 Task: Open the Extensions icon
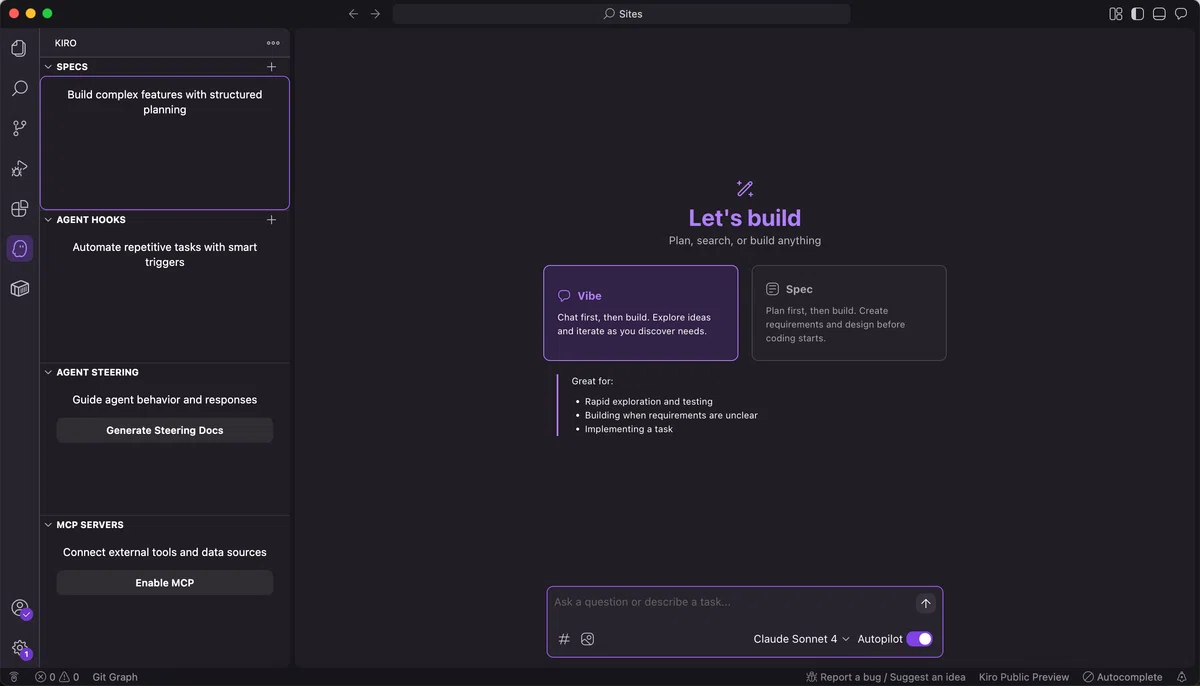[19, 208]
